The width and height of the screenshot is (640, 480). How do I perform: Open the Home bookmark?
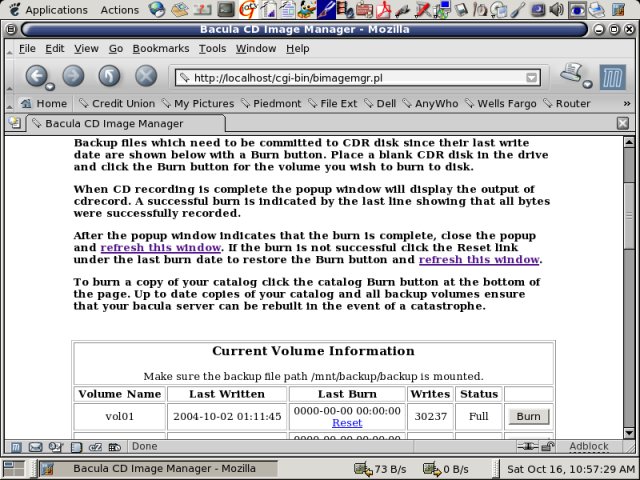coord(44,104)
